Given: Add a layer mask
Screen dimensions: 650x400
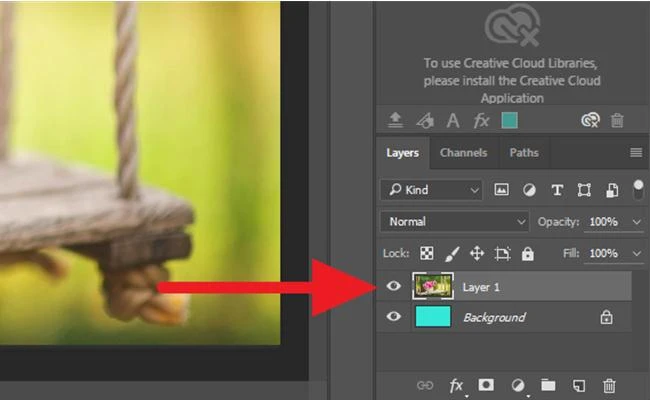Looking at the screenshot, I should pos(486,385).
